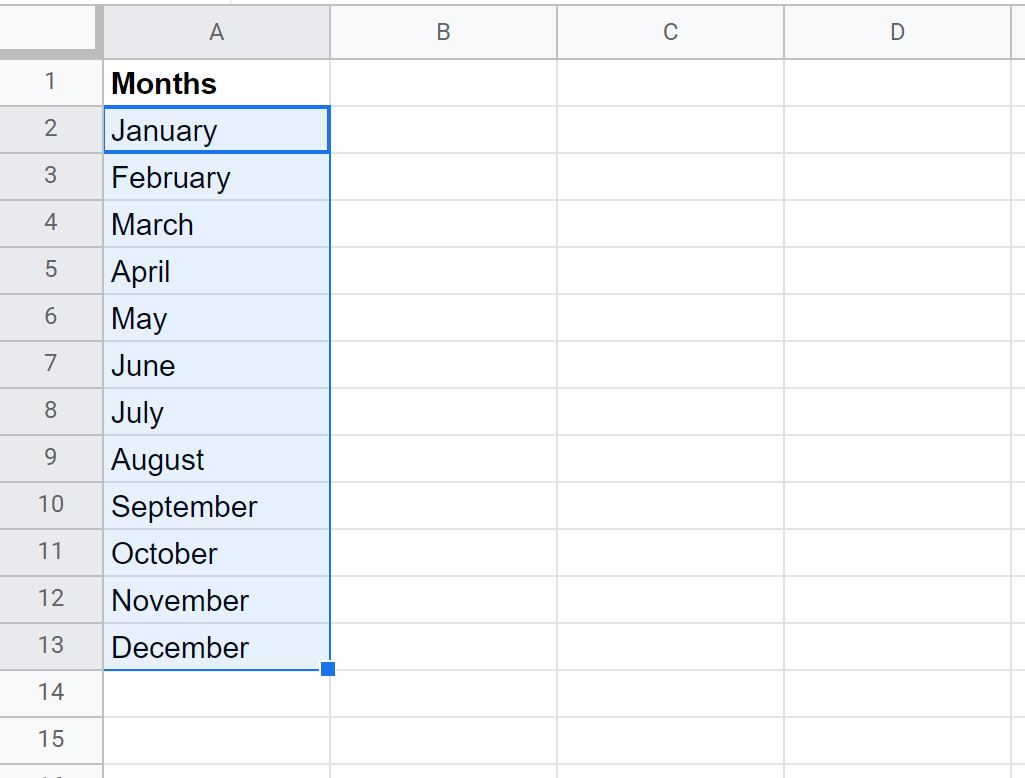This screenshot has height=778, width=1025.
Task: Click the cell containing February
Action: click(216, 177)
